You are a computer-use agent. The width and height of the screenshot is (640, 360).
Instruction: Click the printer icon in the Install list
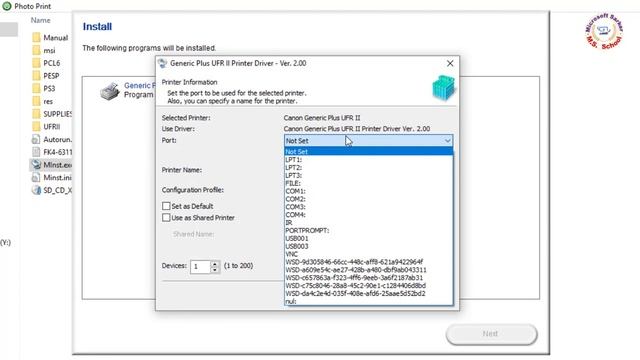[110, 91]
